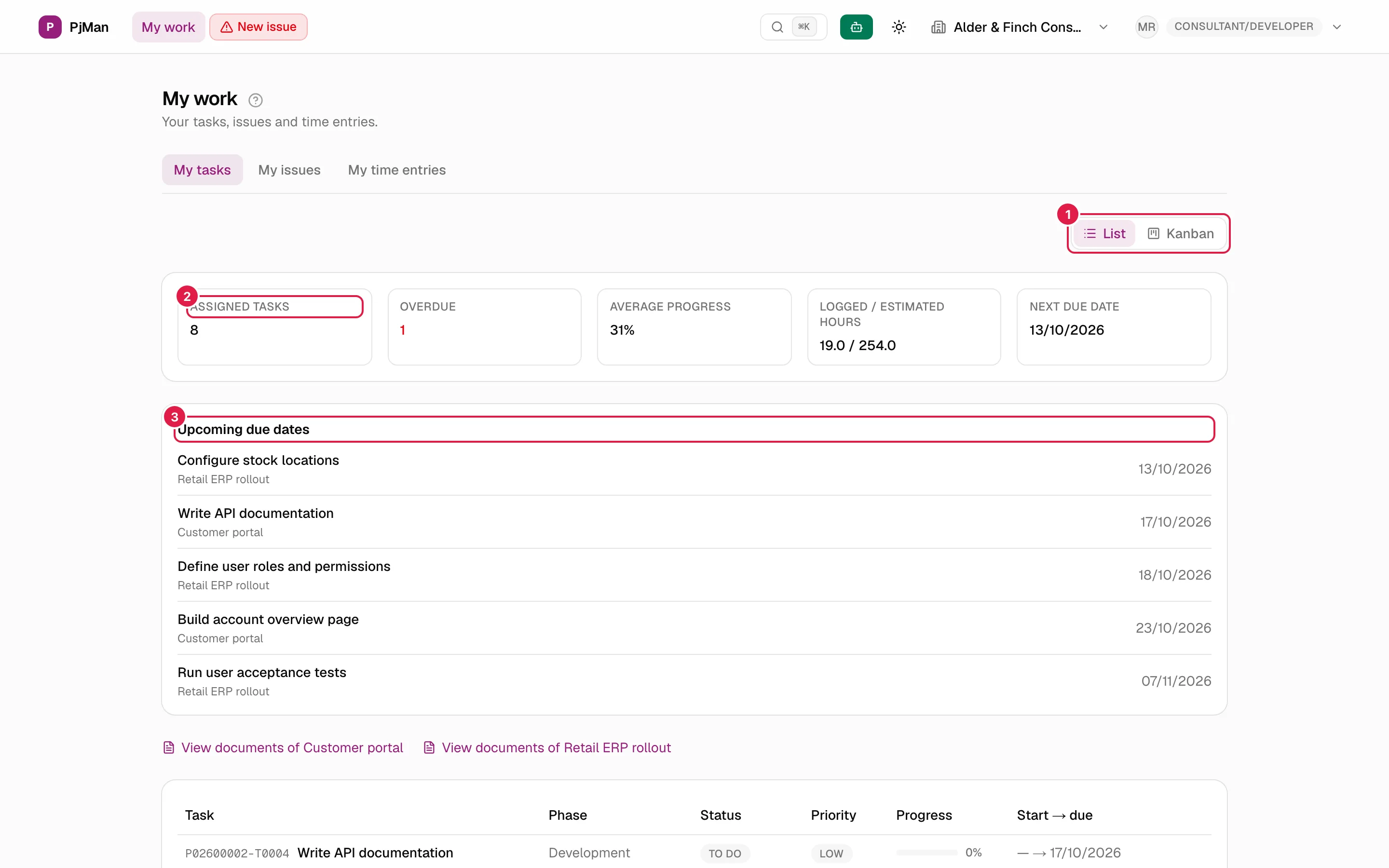Switch to Kanban view
Image resolution: width=1389 pixels, height=868 pixels.
click(x=1181, y=234)
